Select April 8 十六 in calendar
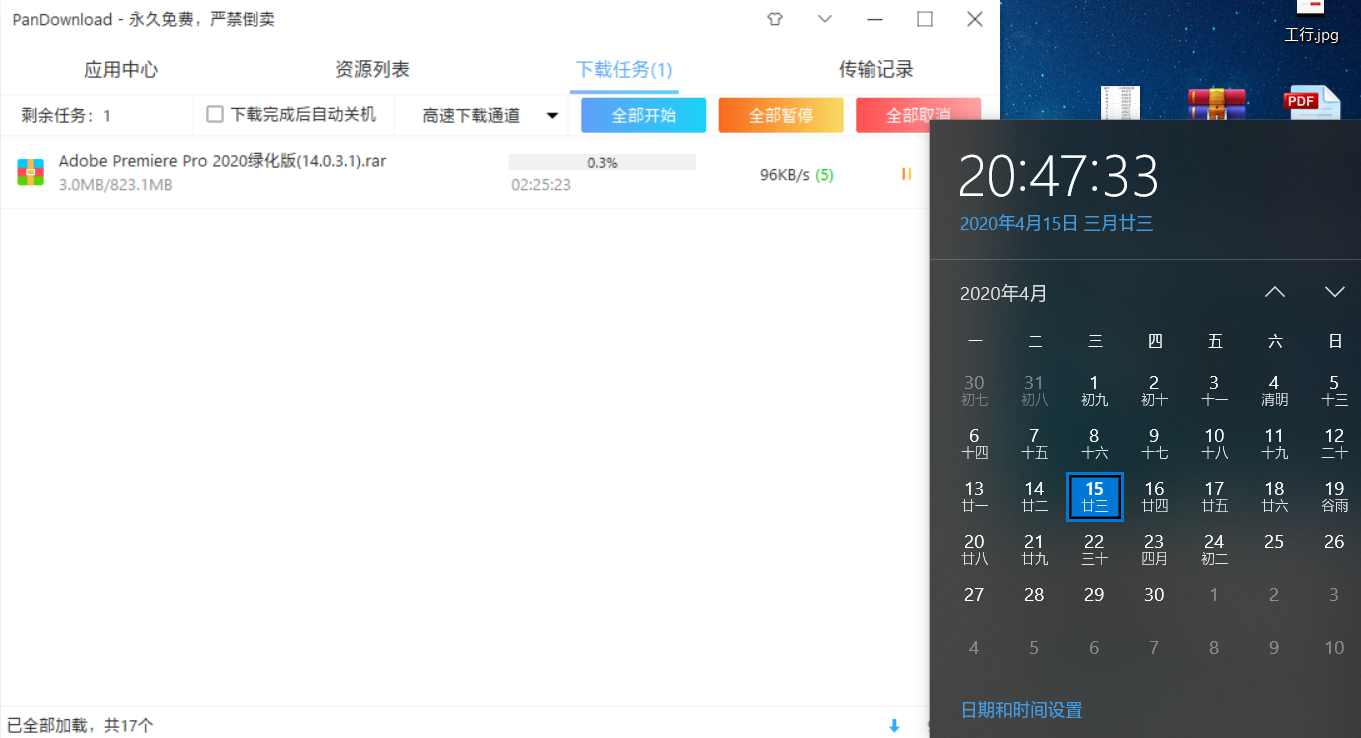This screenshot has width=1361, height=738. pyautogui.click(x=1094, y=443)
